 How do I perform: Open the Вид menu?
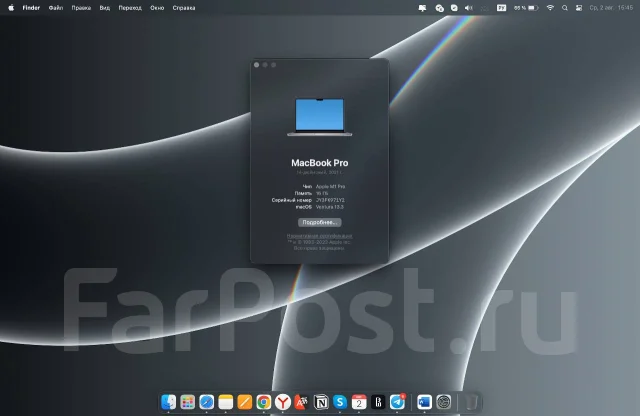[105, 8]
